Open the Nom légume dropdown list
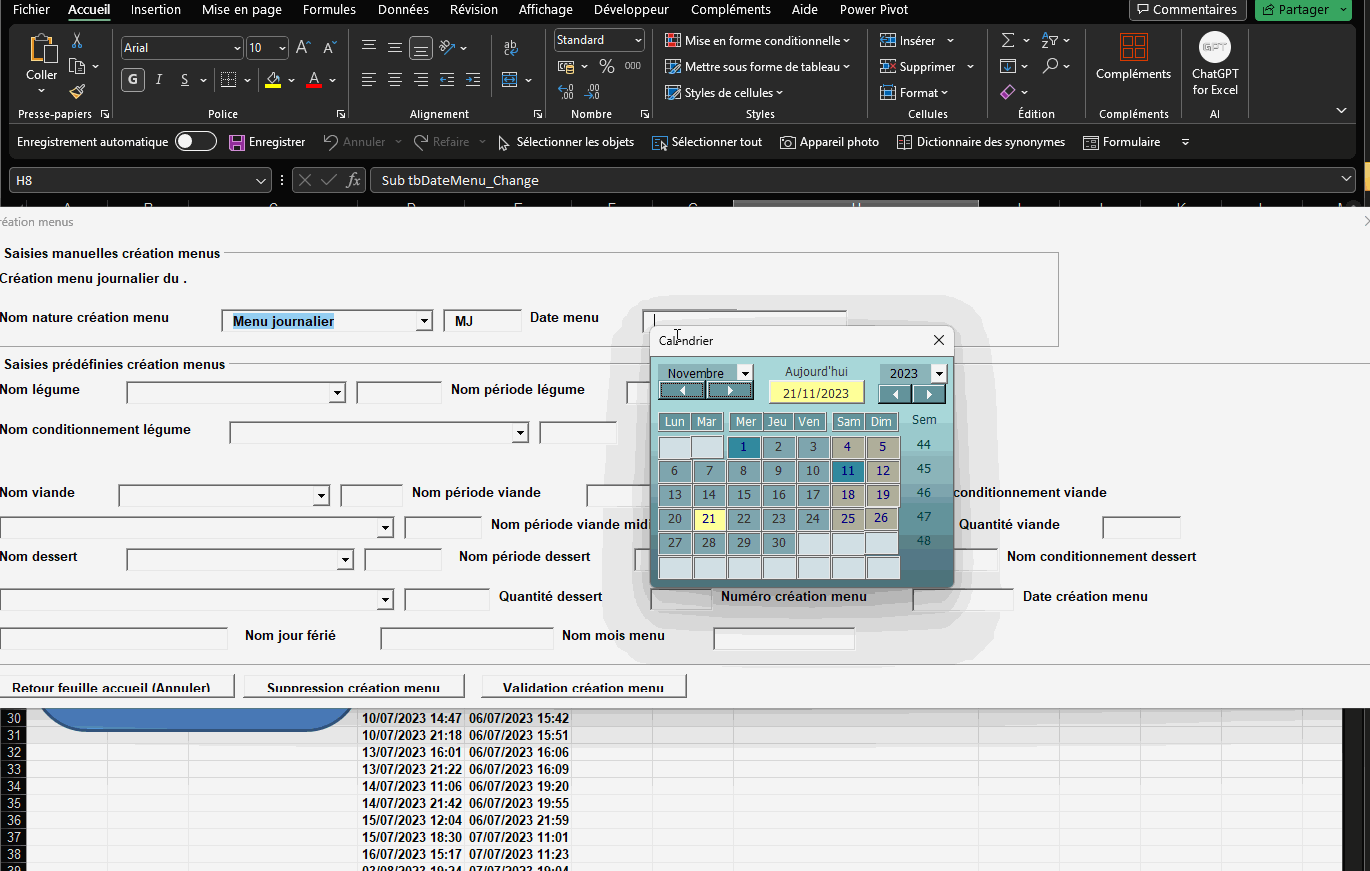Screen dimensions: 1370x871 click(337, 393)
